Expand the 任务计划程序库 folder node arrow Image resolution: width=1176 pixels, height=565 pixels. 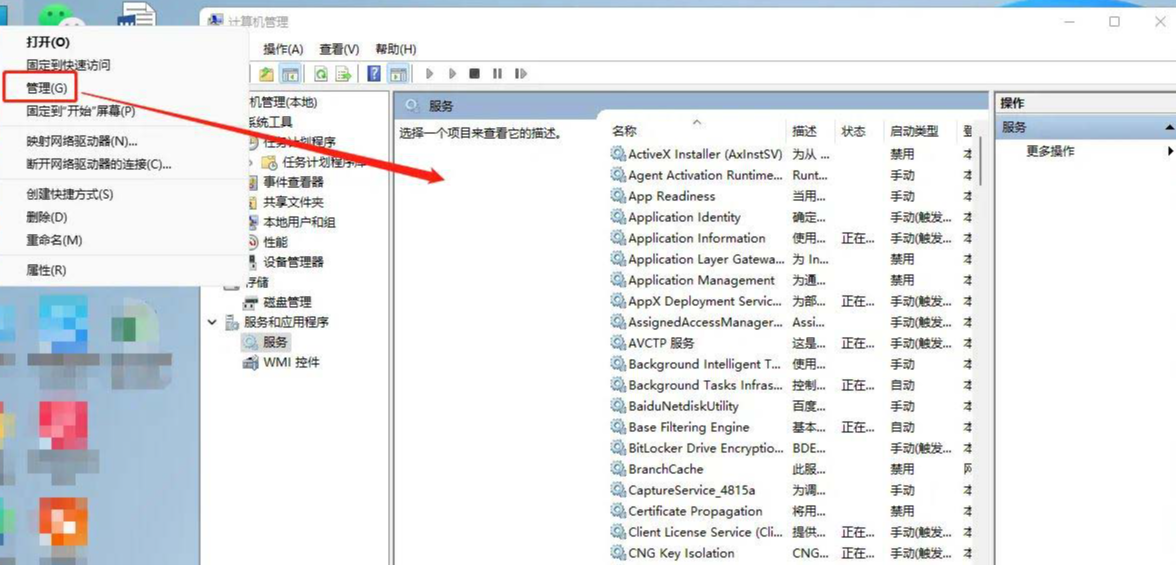point(250,162)
